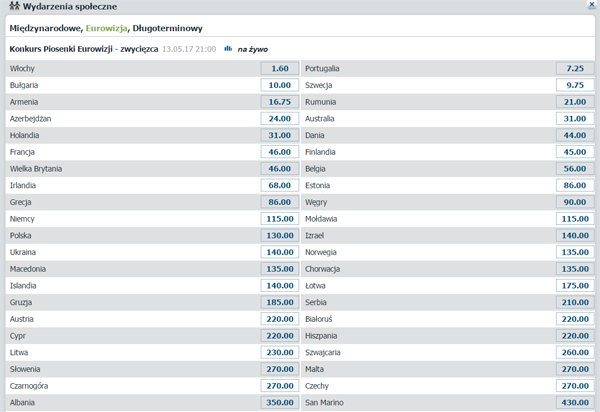Screen dimensions: 600x412
Task: Click the 'Szwajcaria' country name
Action: point(323,353)
